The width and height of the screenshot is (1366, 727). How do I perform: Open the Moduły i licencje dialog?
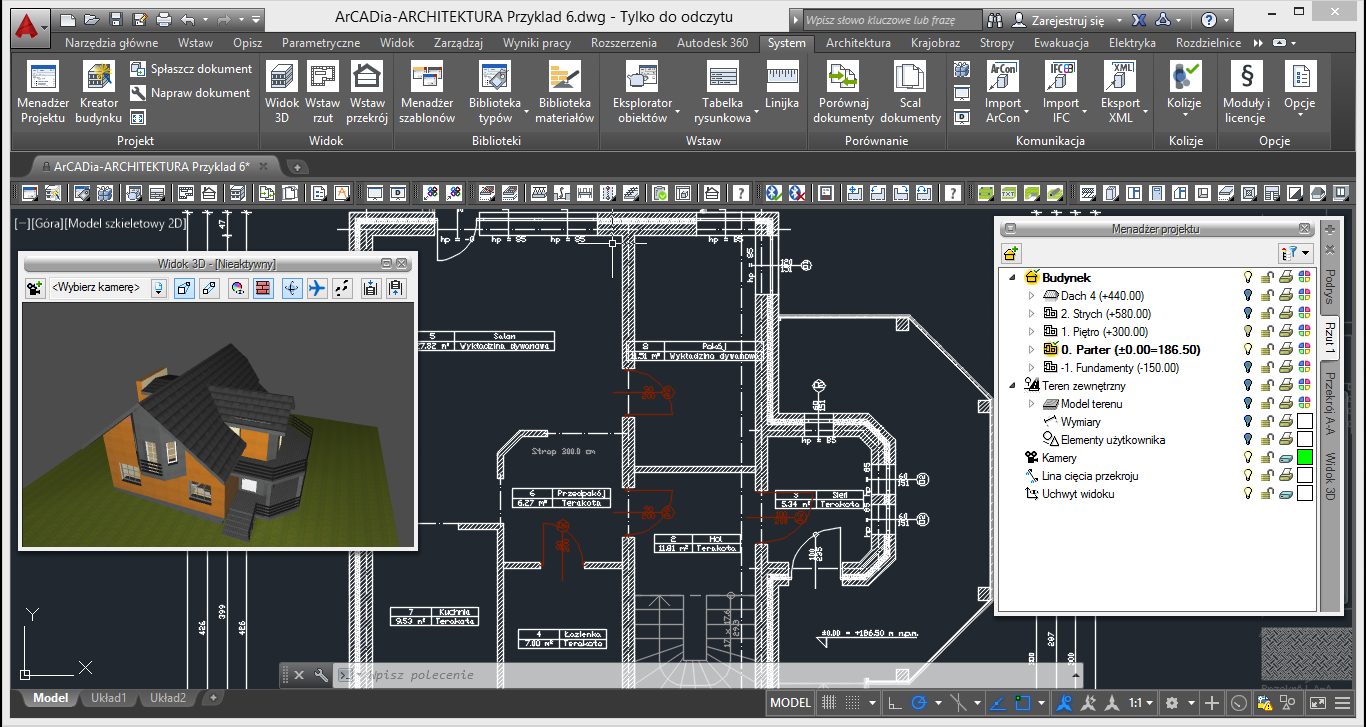pos(1246,92)
